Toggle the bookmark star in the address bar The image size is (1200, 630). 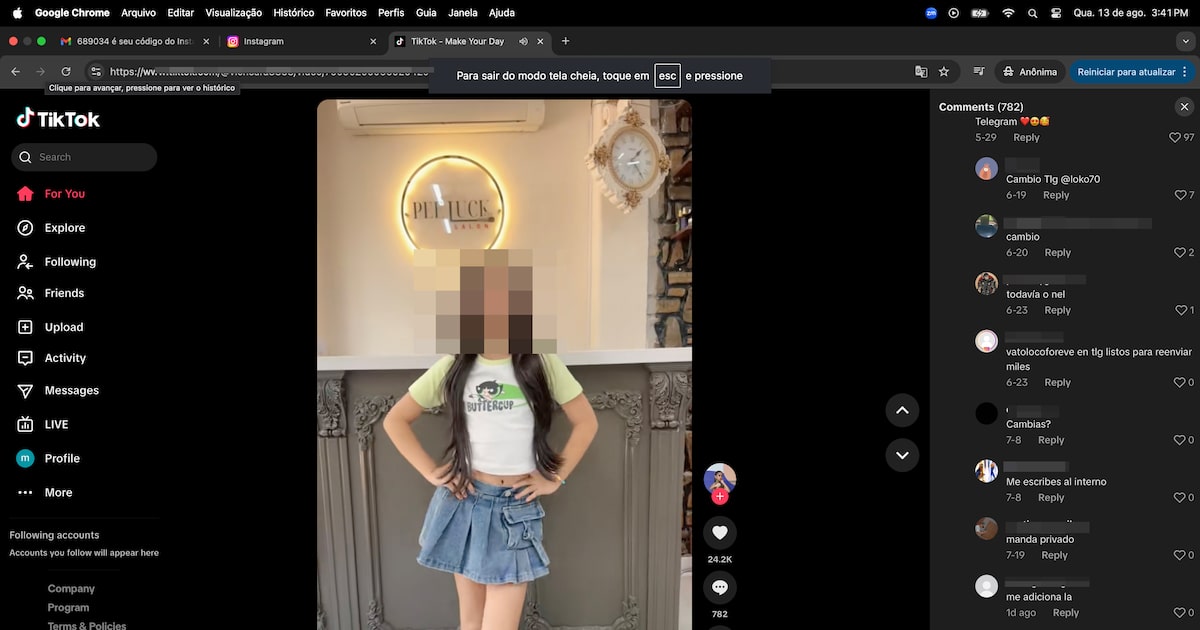pos(944,72)
